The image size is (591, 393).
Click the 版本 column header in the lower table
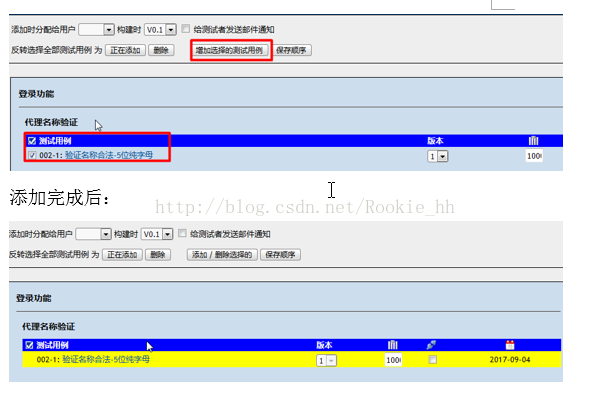point(325,345)
